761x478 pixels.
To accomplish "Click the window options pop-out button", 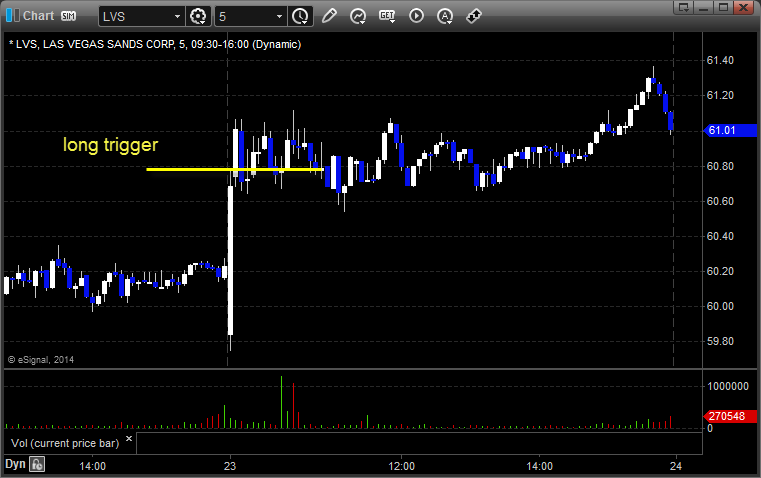I will (x=684, y=7).
